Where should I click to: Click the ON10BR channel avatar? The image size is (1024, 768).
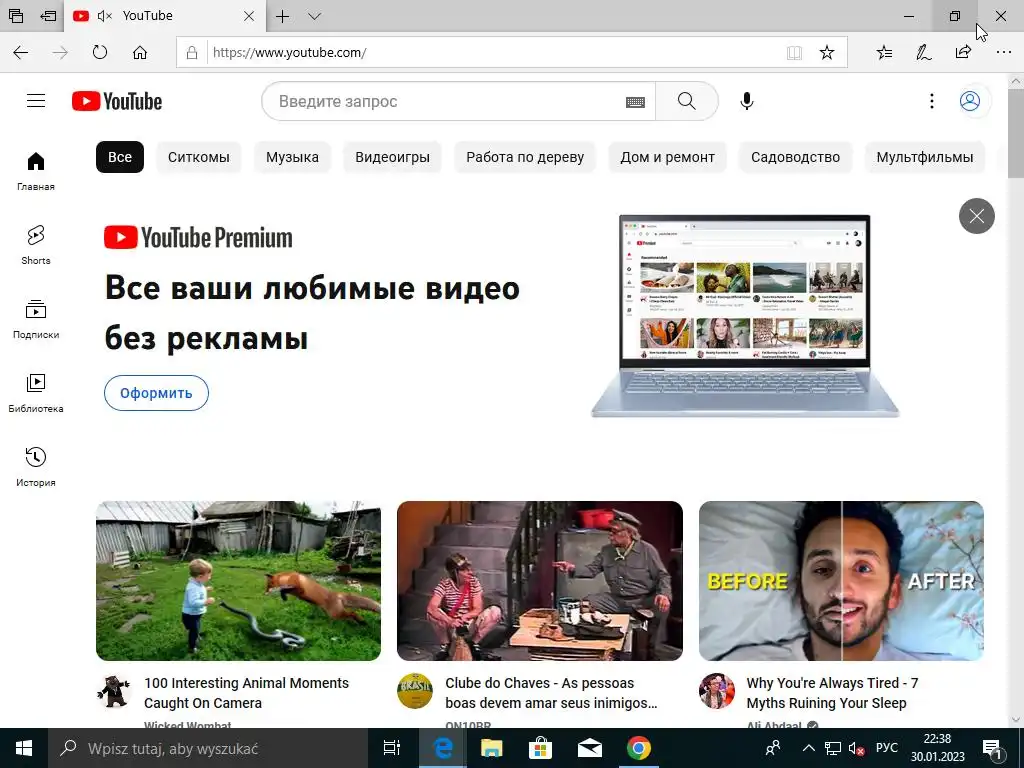(x=415, y=691)
